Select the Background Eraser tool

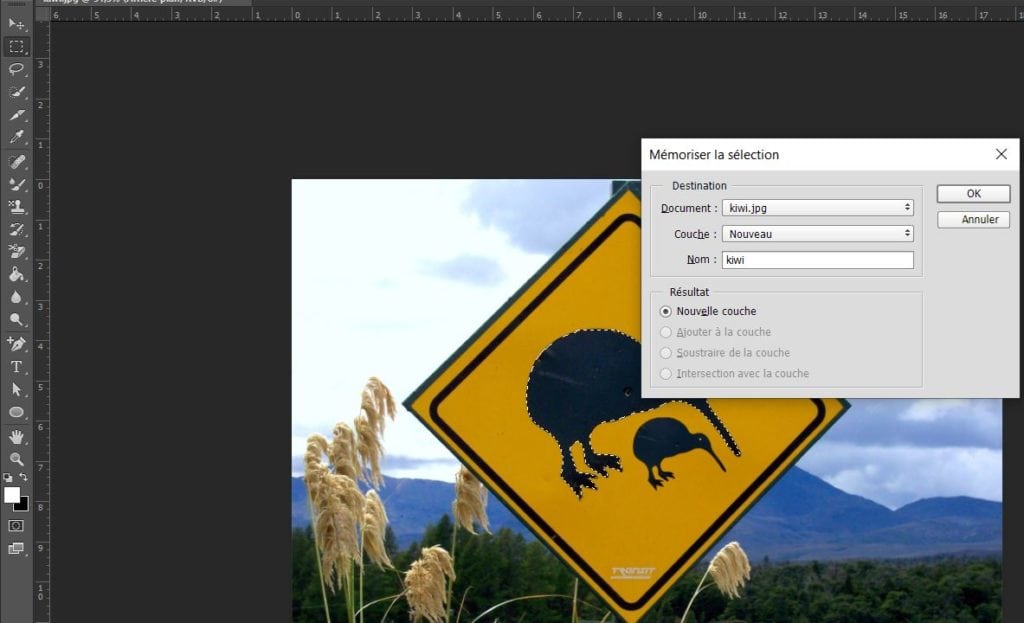[x=16, y=251]
